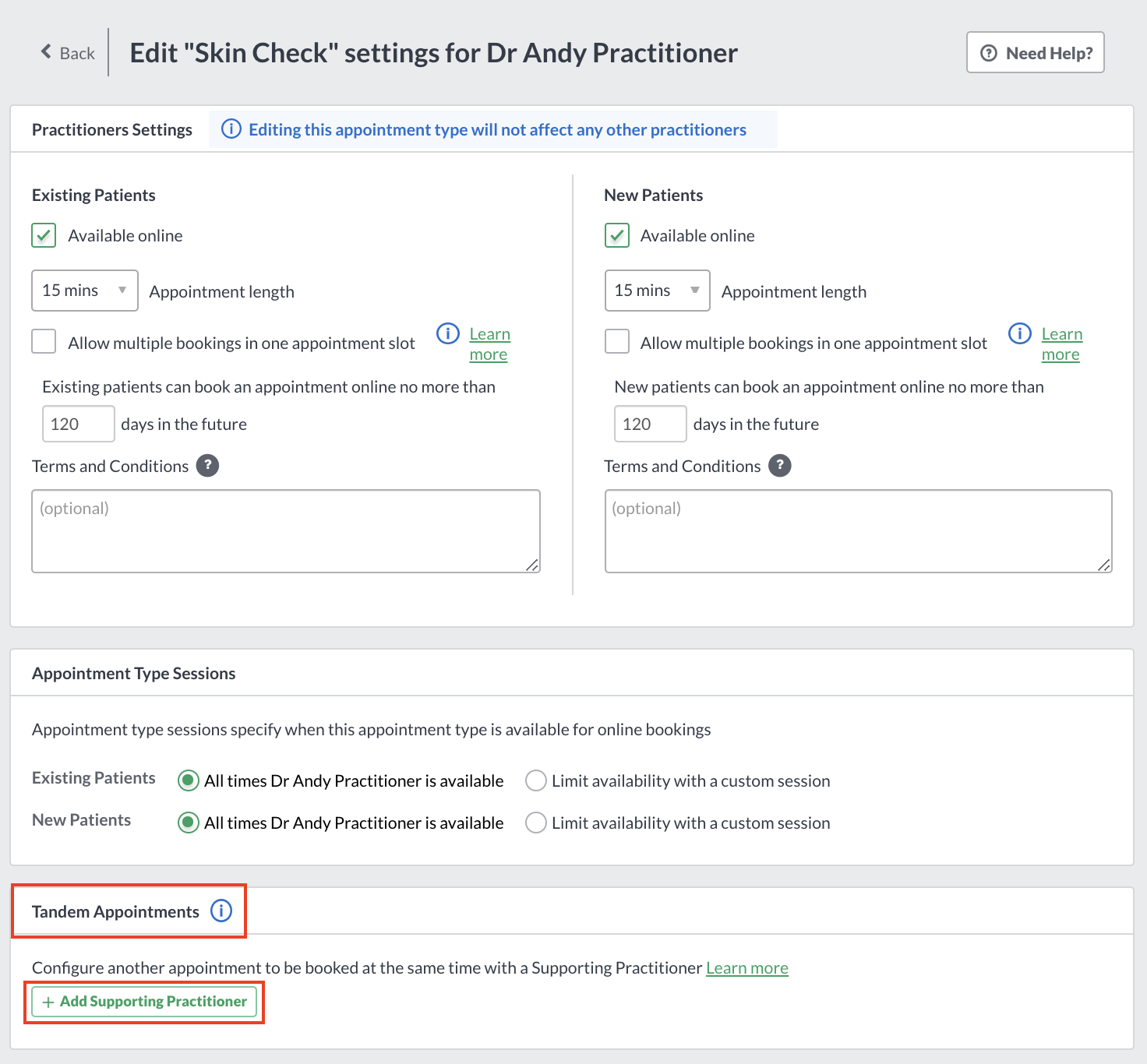Click the Add Supporting Practitioner button
Screen dimensions: 1147x1064
(x=144, y=1002)
